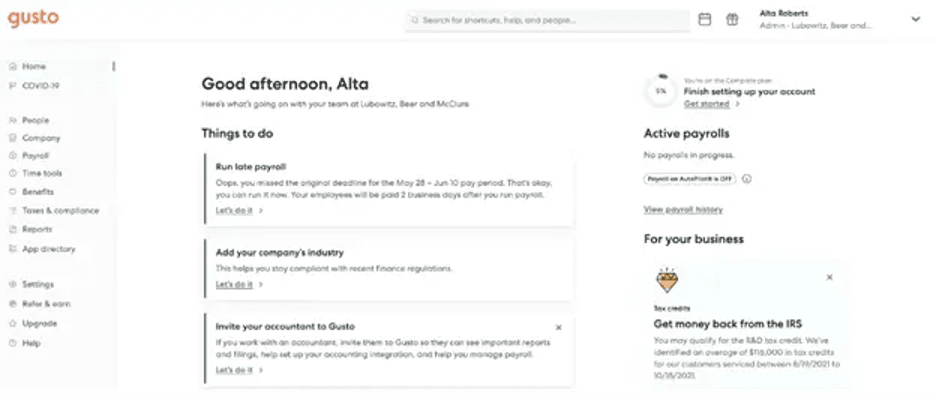Open Home in the sidebar
Screen dimensions: 936x394
[x=34, y=66]
